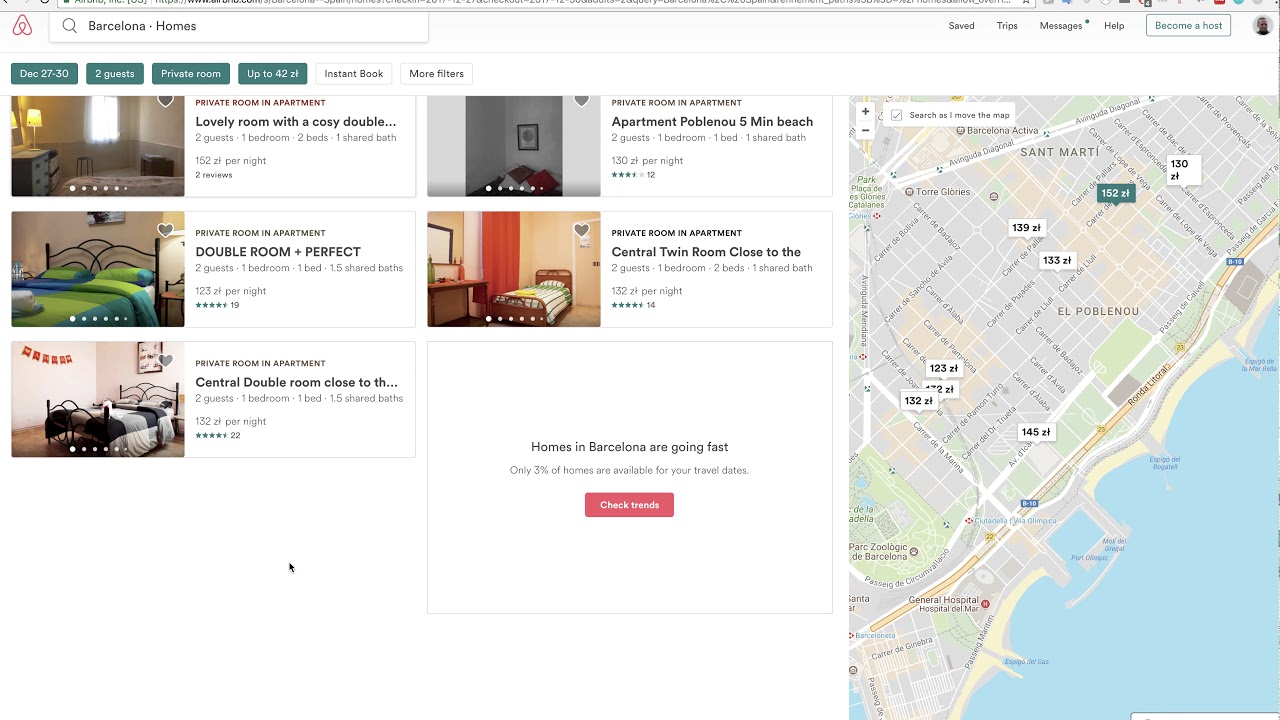
Task: Open the Dec 27-30 date filter
Action: point(44,74)
